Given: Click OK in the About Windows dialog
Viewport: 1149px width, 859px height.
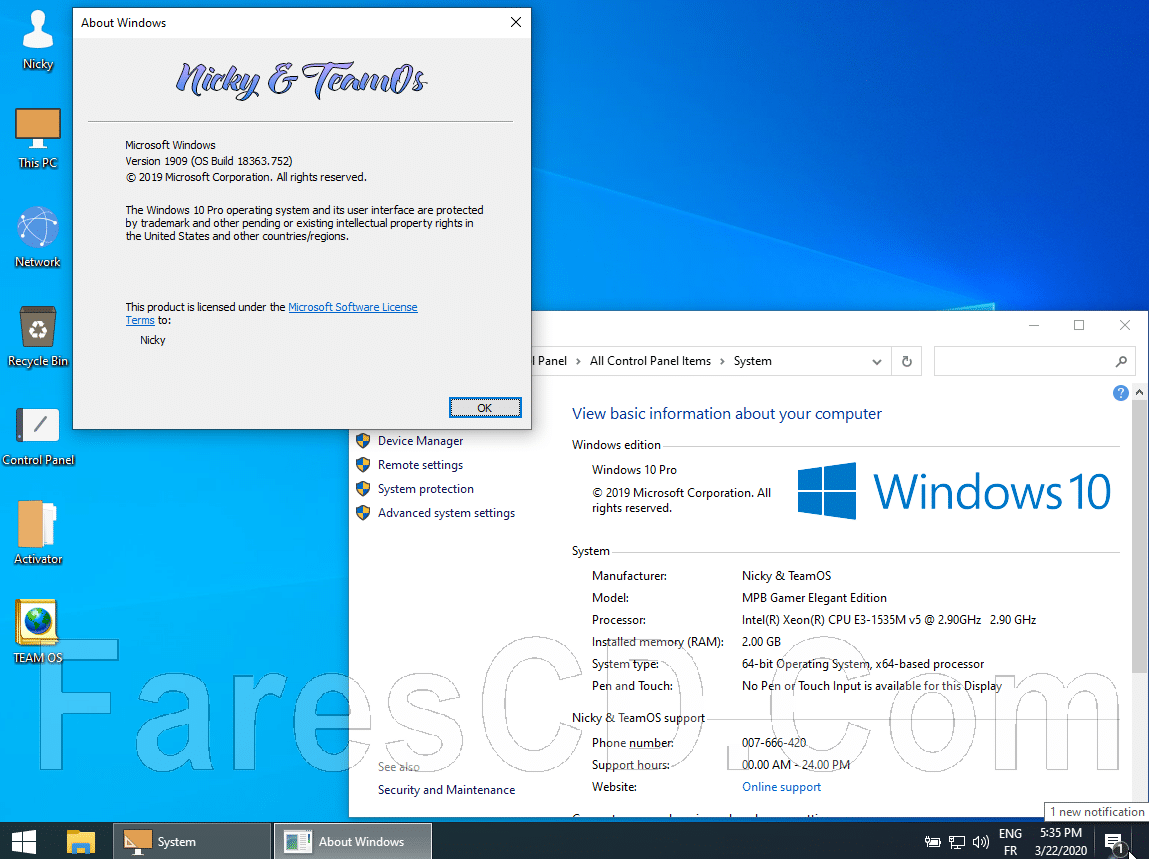Looking at the screenshot, I should click(x=484, y=408).
